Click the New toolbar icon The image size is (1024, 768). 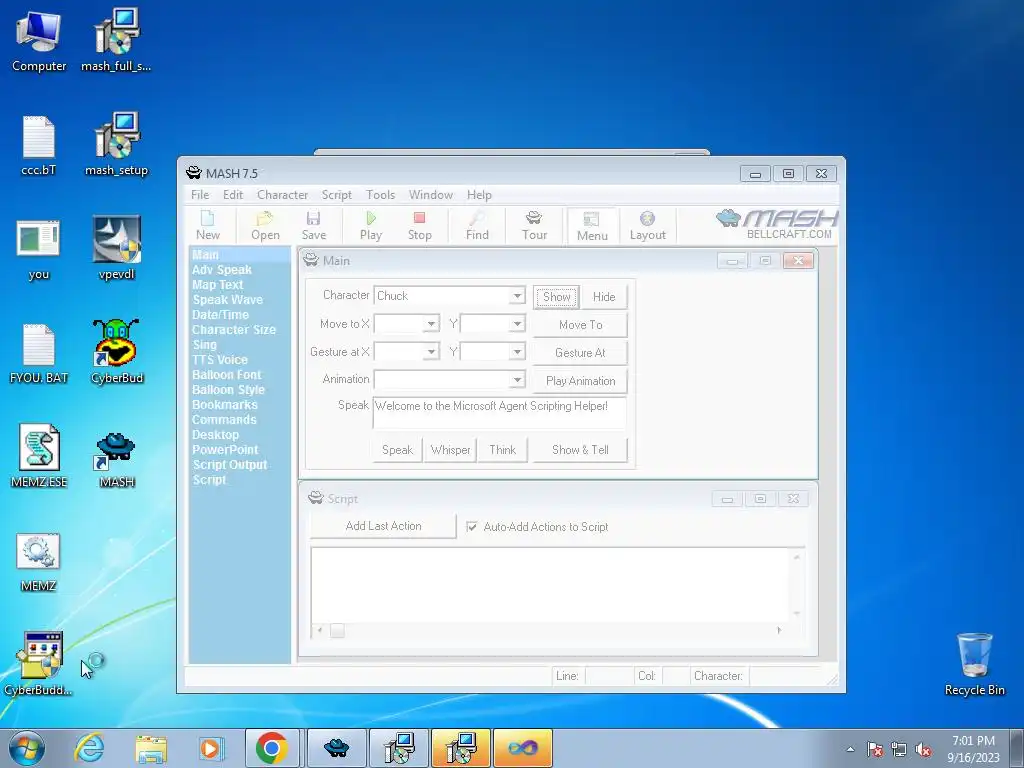208,225
